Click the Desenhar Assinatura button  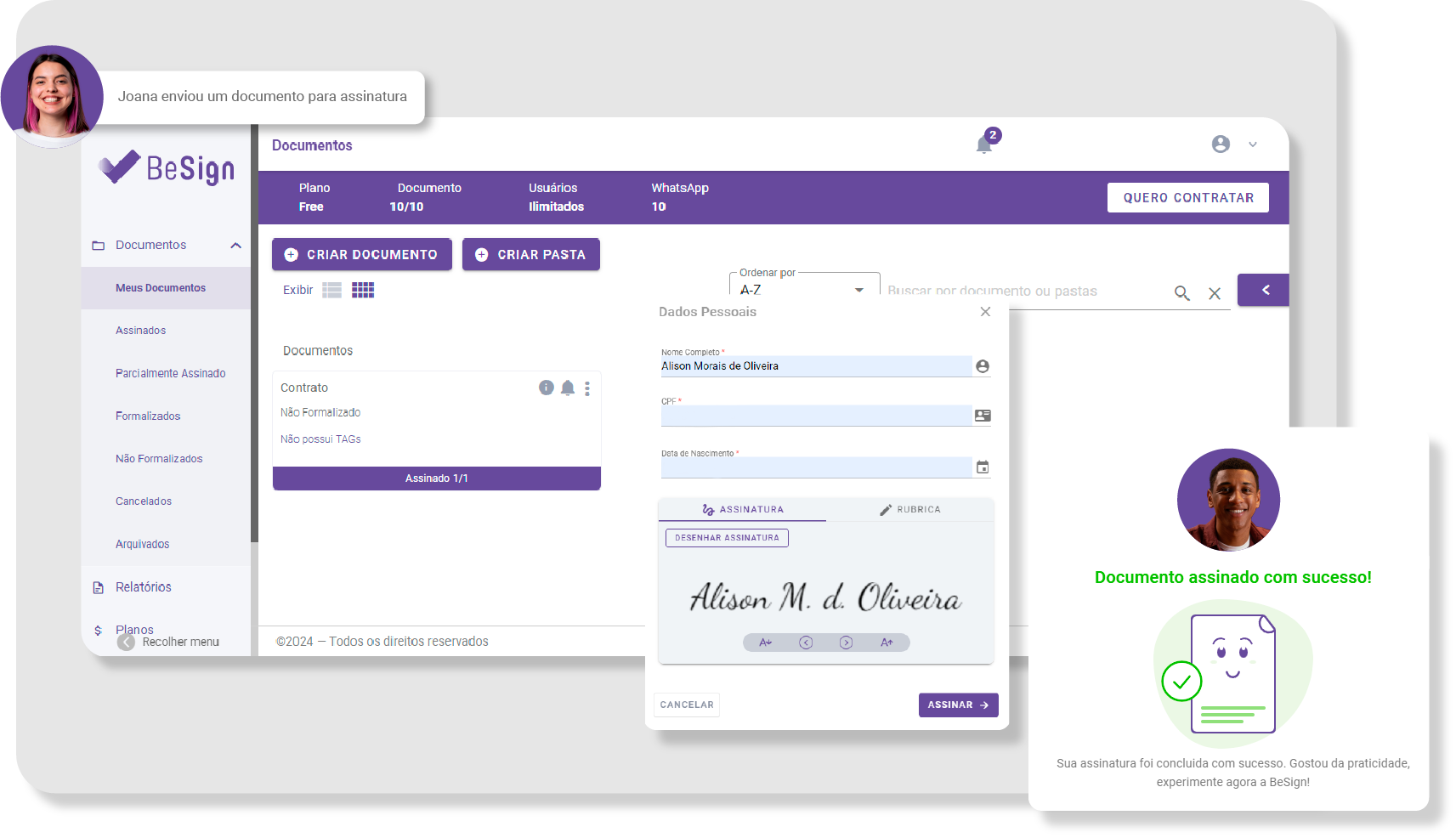pos(726,537)
